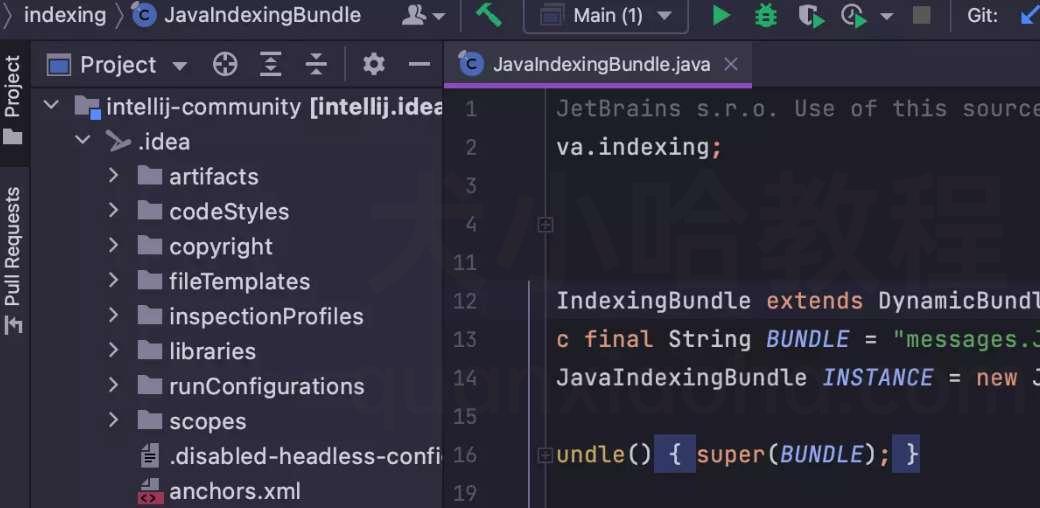The width and height of the screenshot is (1040, 508).
Task: Collapse the .idea folder
Action: pyautogui.click(x=83, y=140)
